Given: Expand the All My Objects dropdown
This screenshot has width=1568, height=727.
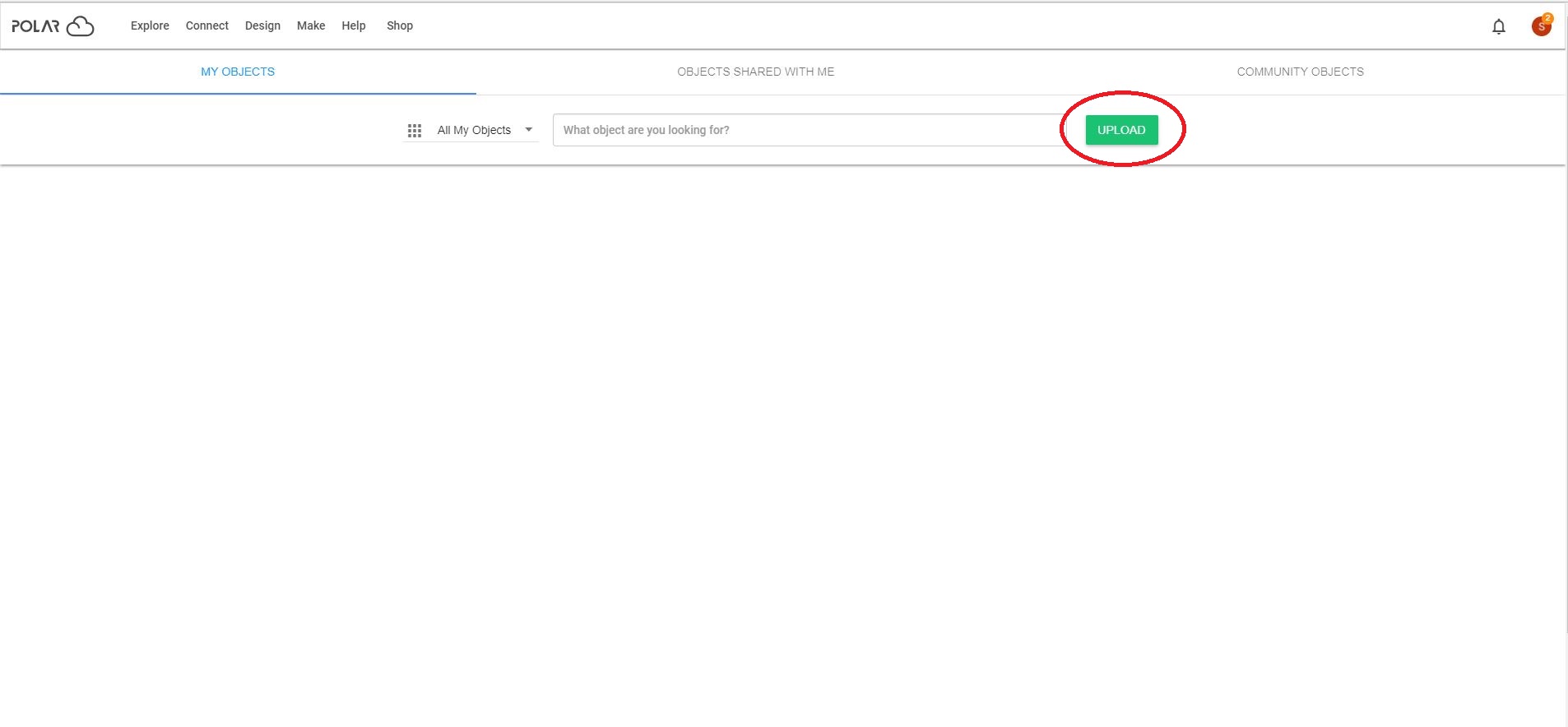Looking at the screenshot, I should coord(471,130).
